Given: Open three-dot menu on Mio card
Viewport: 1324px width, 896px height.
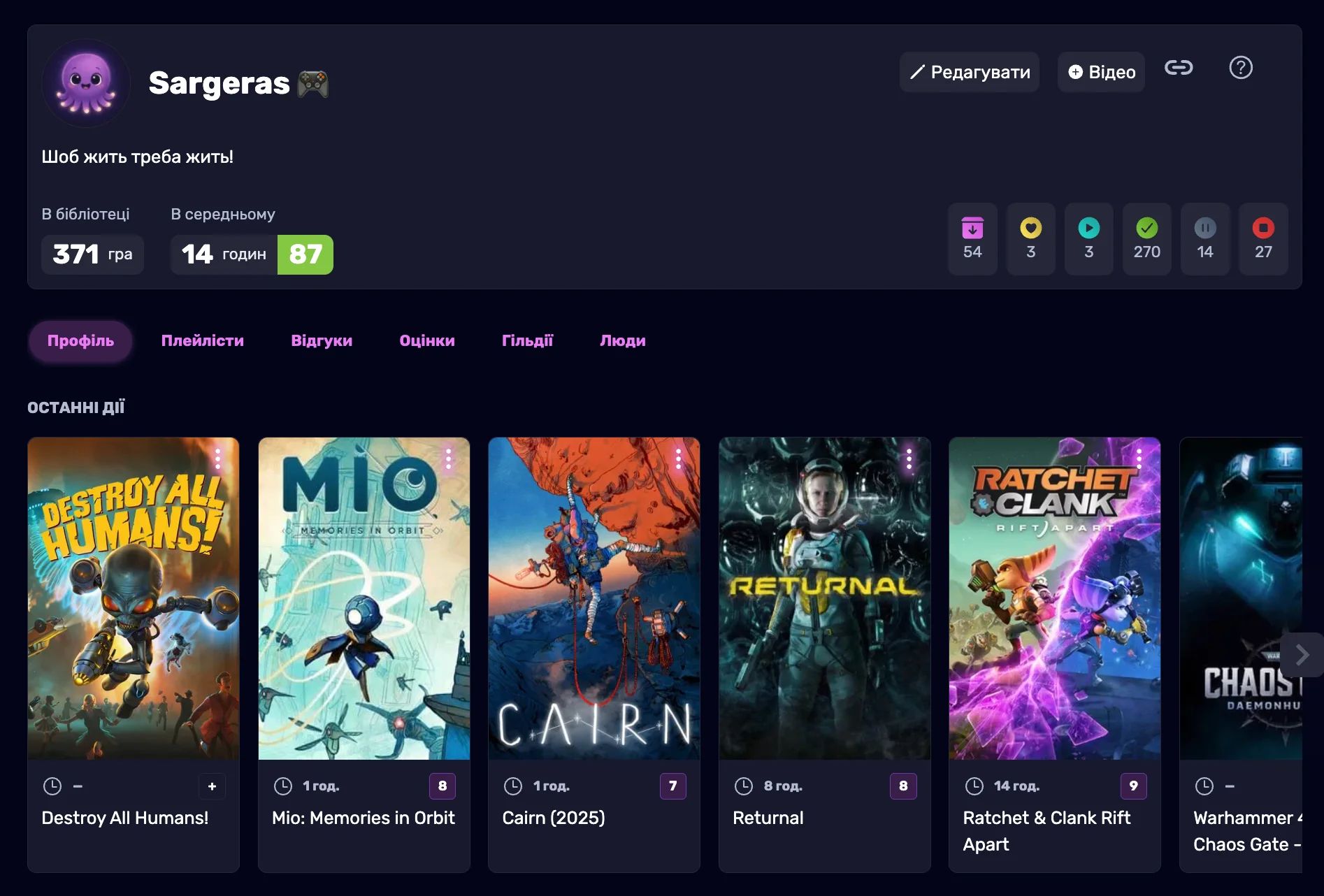Looking at the screenshot, I should (x=448, y=459).
